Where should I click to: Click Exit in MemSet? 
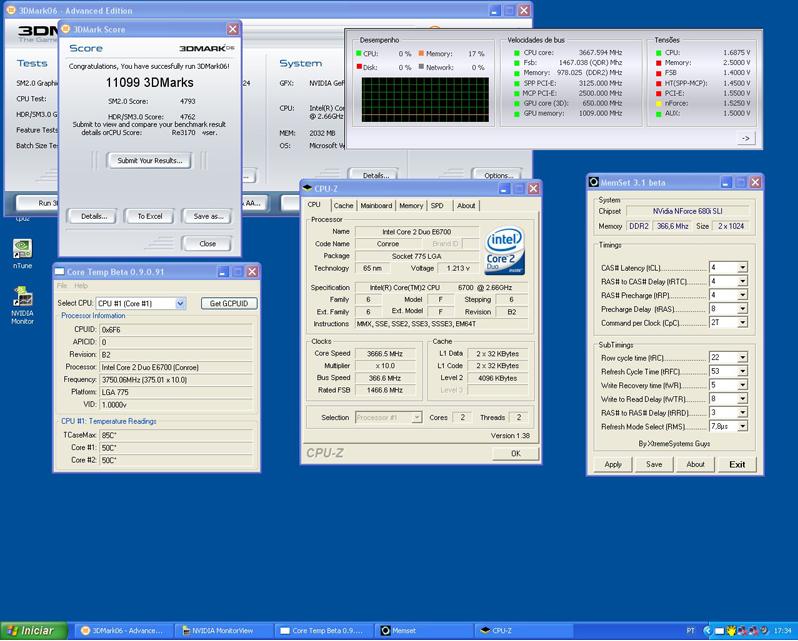[737, 464]
